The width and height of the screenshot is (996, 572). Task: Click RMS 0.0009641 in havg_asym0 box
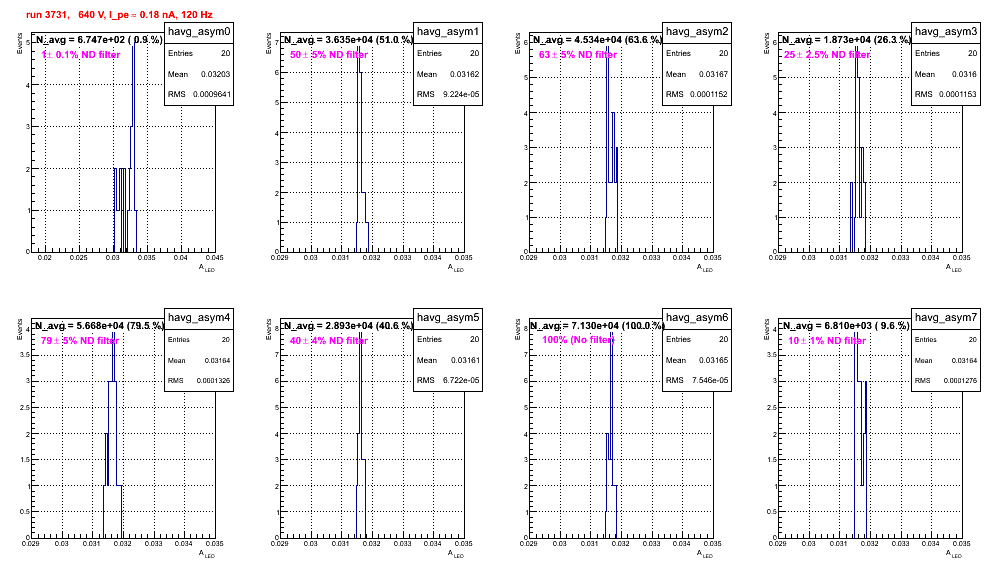pos(199,94)
